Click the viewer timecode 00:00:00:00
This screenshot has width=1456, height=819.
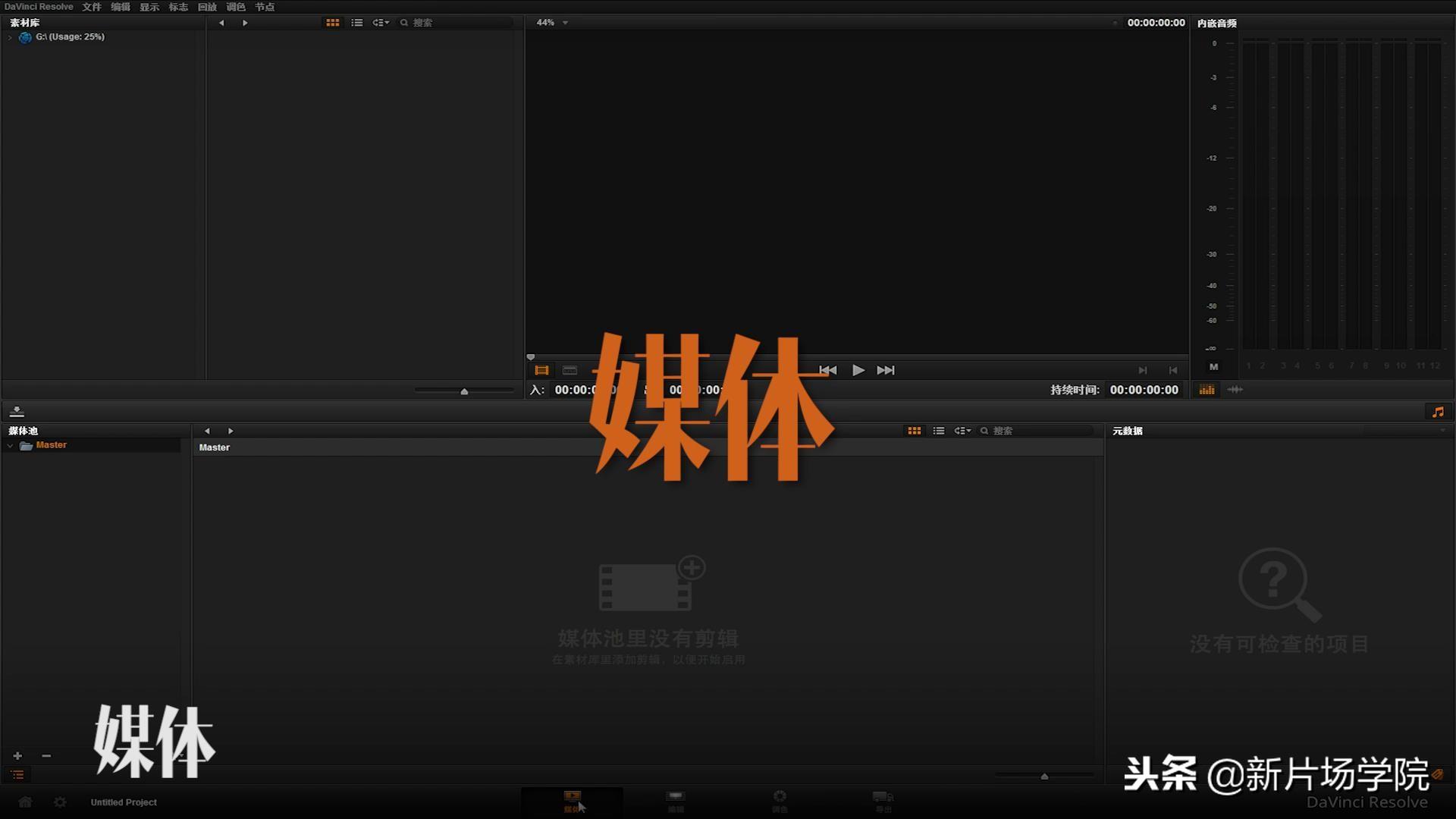pyautogui.click(x=1156, y=23)
